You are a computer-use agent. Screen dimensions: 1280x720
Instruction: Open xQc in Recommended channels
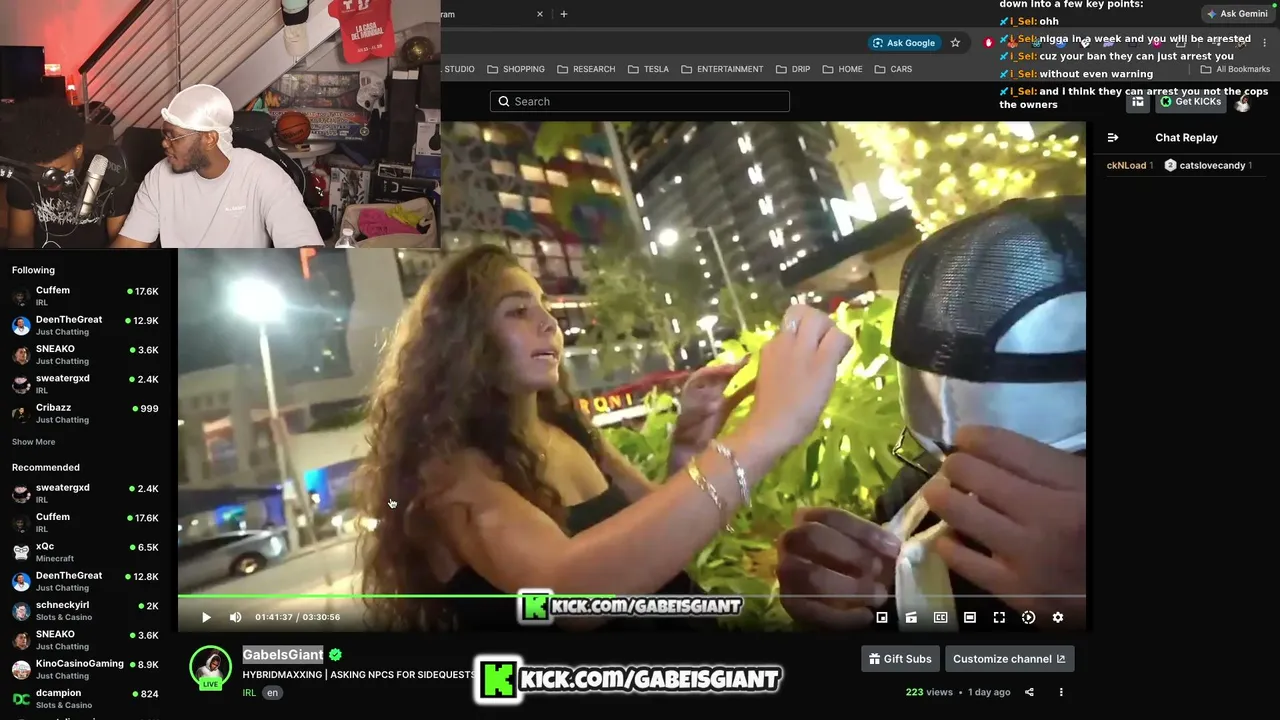[85, 552]
